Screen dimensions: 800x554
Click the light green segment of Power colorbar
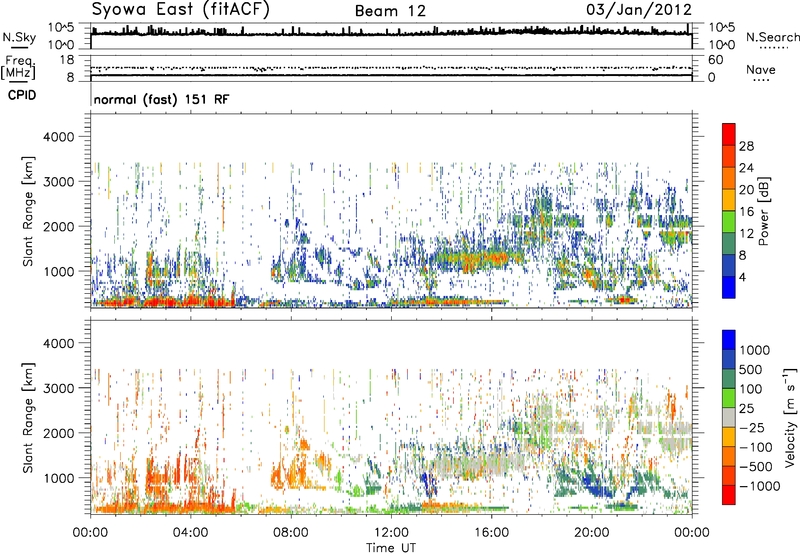click(729, 221)
